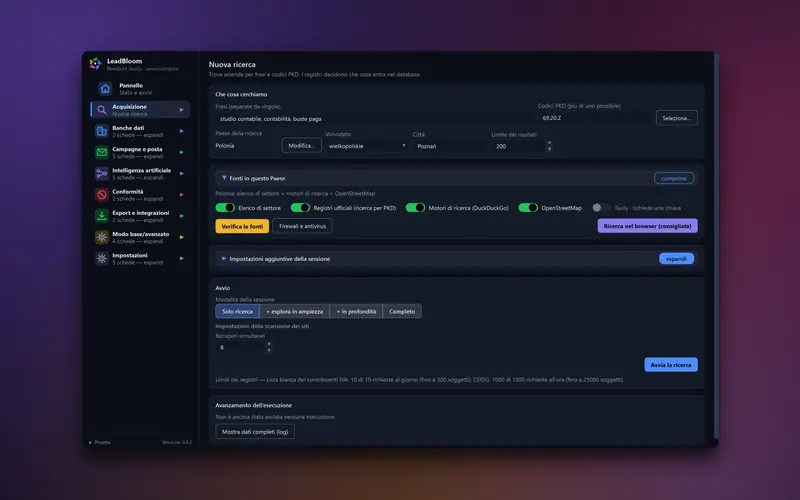Click the Modifica... country button
This screenshot has height=500, width=800.
[302, 145]
